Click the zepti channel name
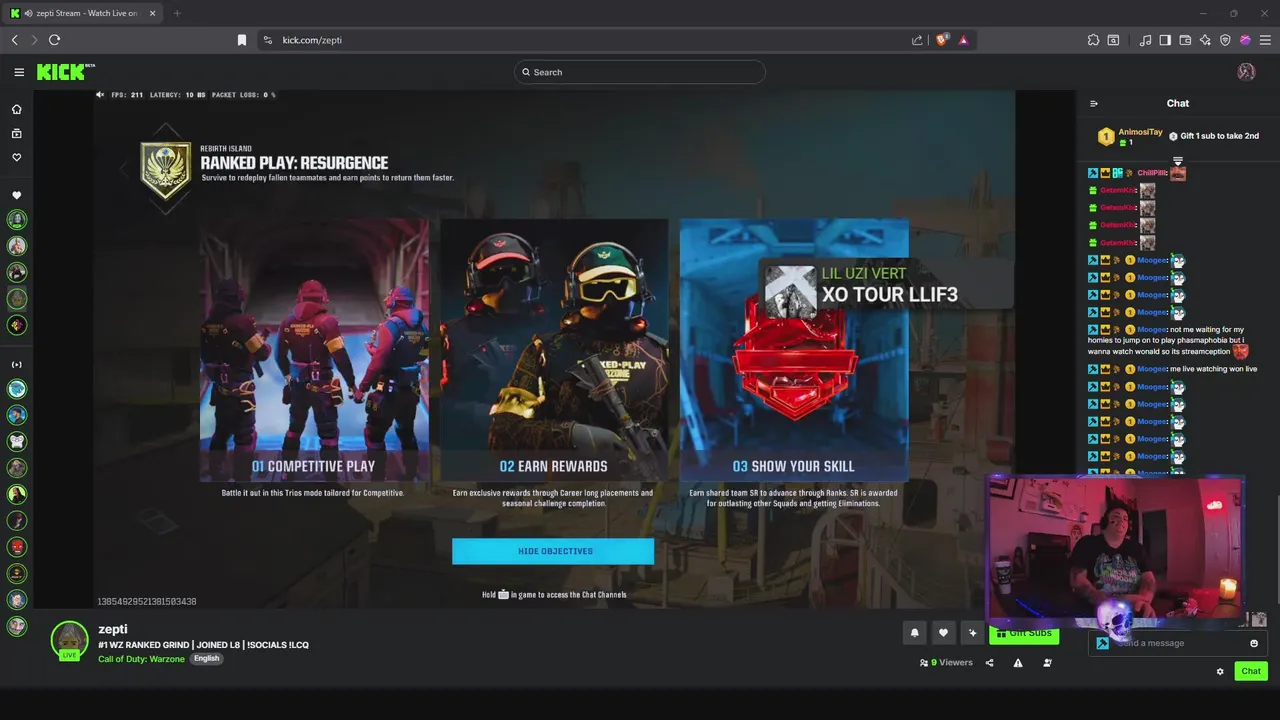Image resolution: width=1280 pixels, height=720 pixels. tap(113, 629)
